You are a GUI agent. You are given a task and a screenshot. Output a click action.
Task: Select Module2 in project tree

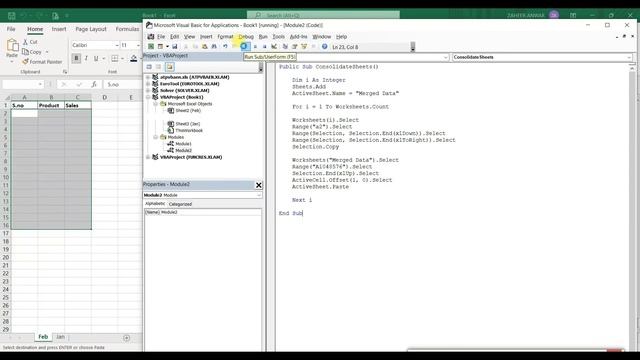point(183,150)
